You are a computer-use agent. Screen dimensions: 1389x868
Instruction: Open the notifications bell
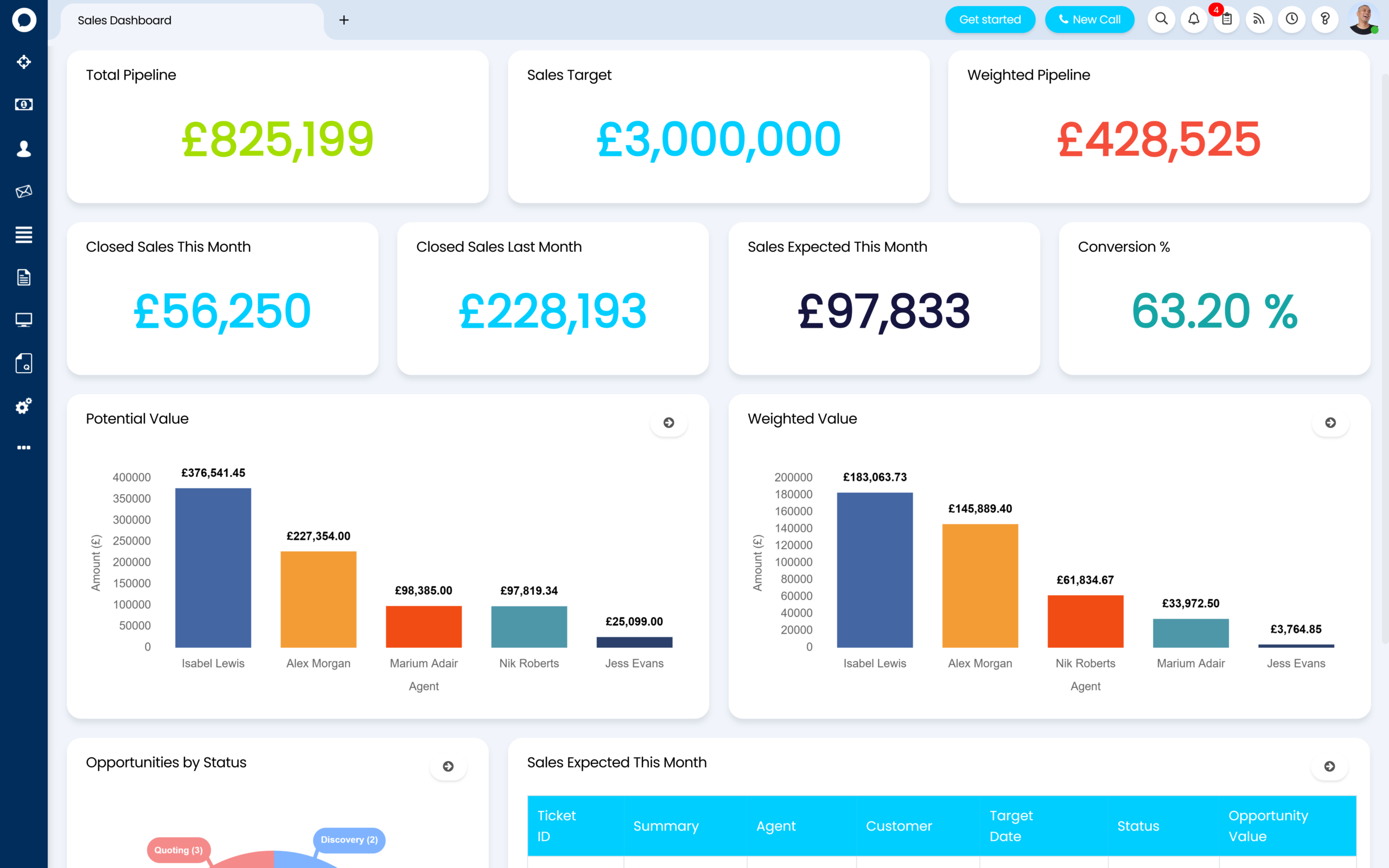(x=1194, y=20)
